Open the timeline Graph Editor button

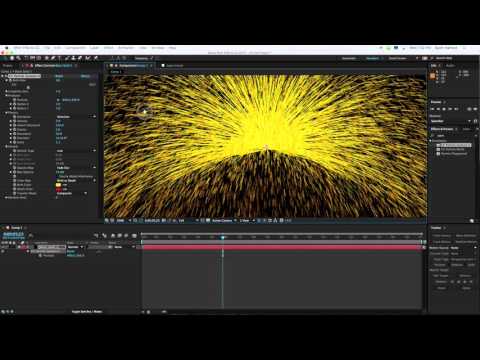click(134, 236)
